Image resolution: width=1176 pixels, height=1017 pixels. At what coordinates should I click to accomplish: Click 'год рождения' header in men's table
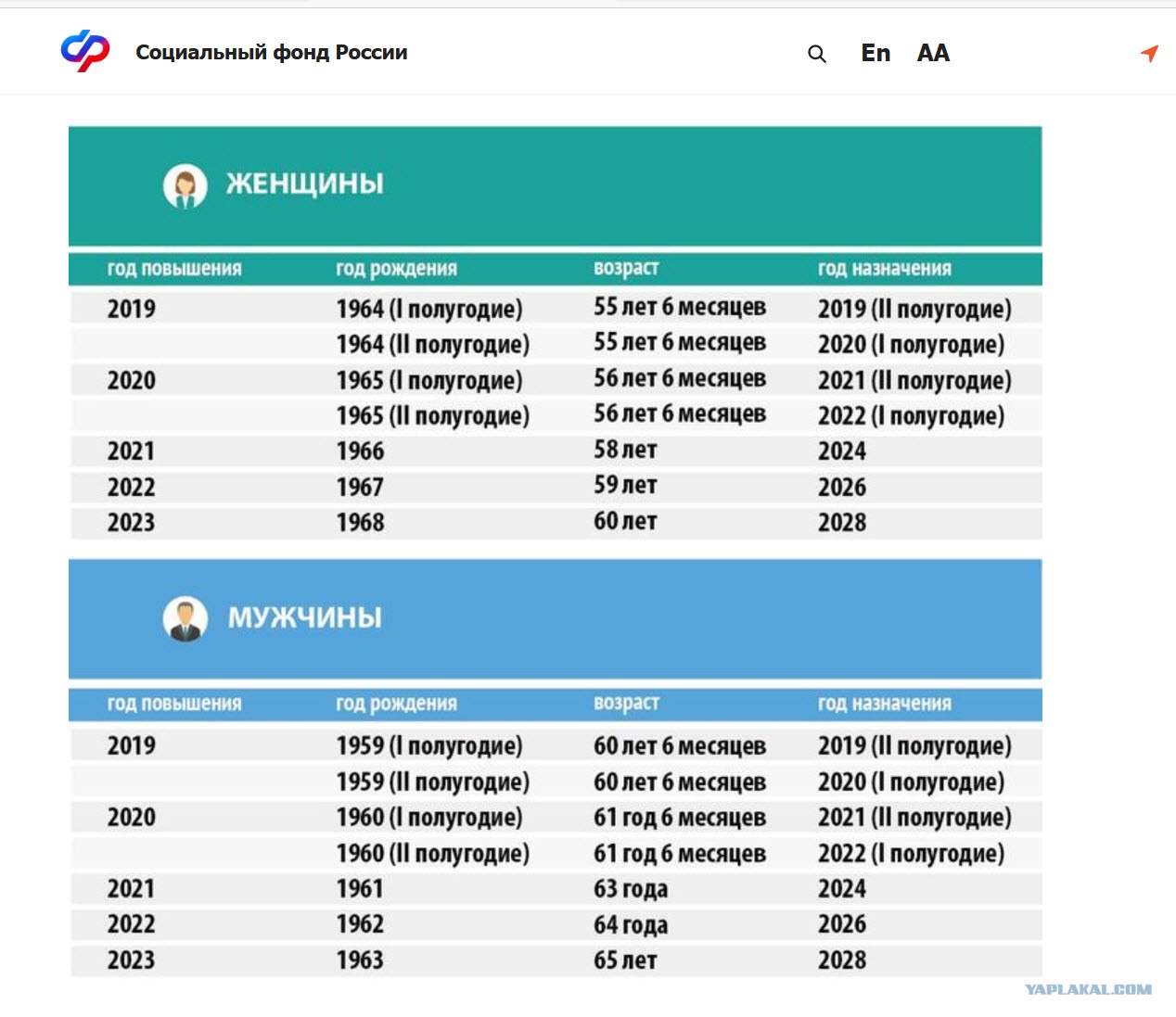[396, 704]
